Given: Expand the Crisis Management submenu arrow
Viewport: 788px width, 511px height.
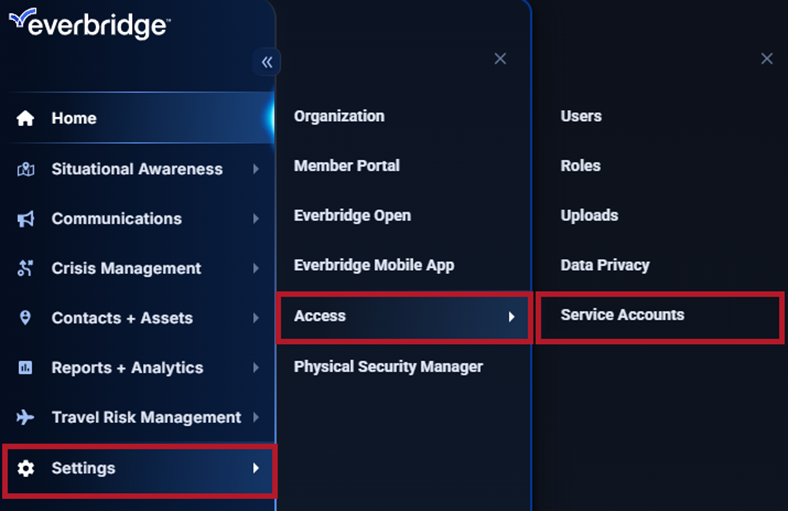Looking at the screenshot, I should pyautogui.click(x=256, y=268).
